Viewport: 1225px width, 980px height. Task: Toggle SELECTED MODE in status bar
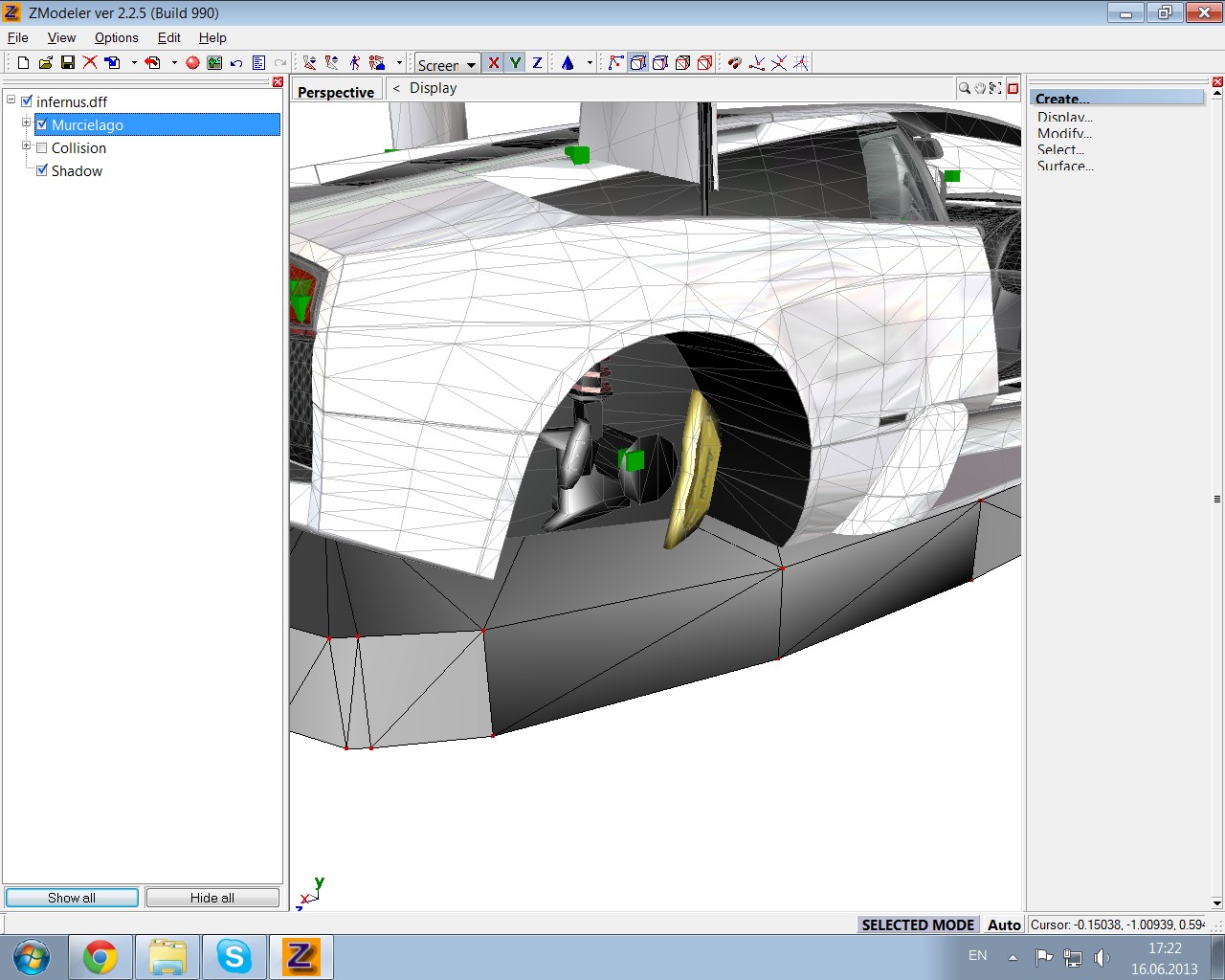[918, 924]
